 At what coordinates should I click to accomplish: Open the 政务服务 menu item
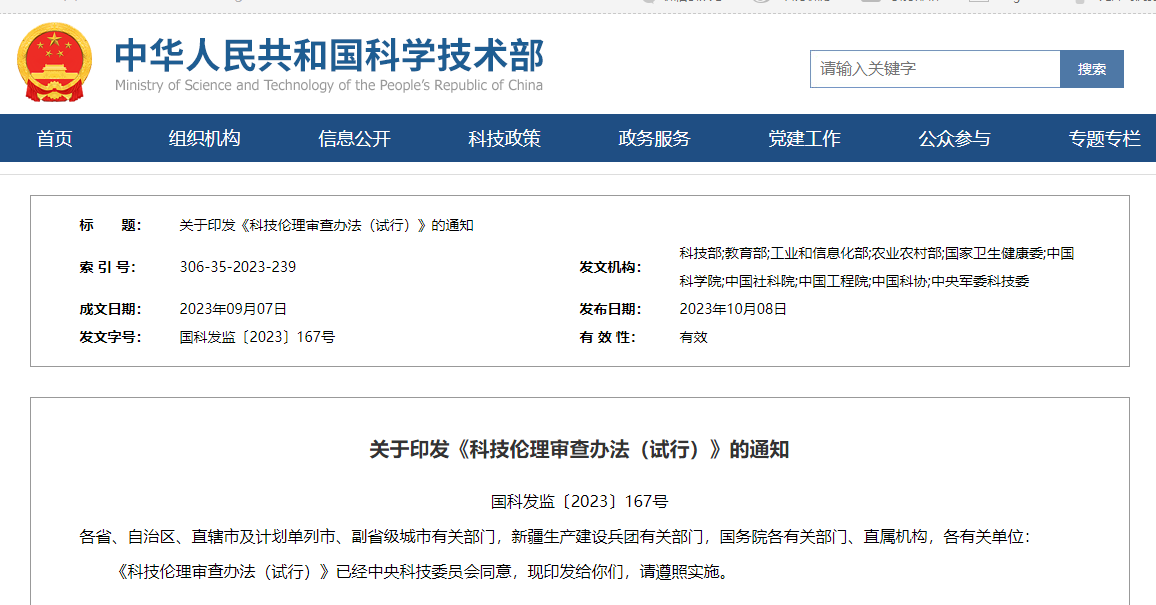coord(654,139)
